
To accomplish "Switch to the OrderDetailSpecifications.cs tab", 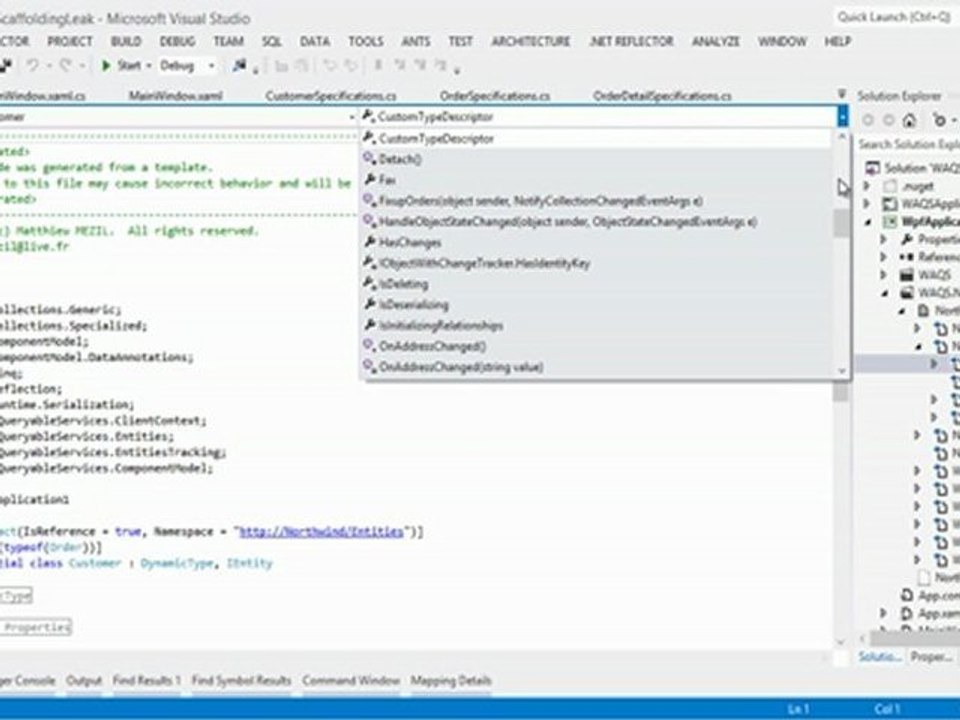I will (x=662, y=96).
